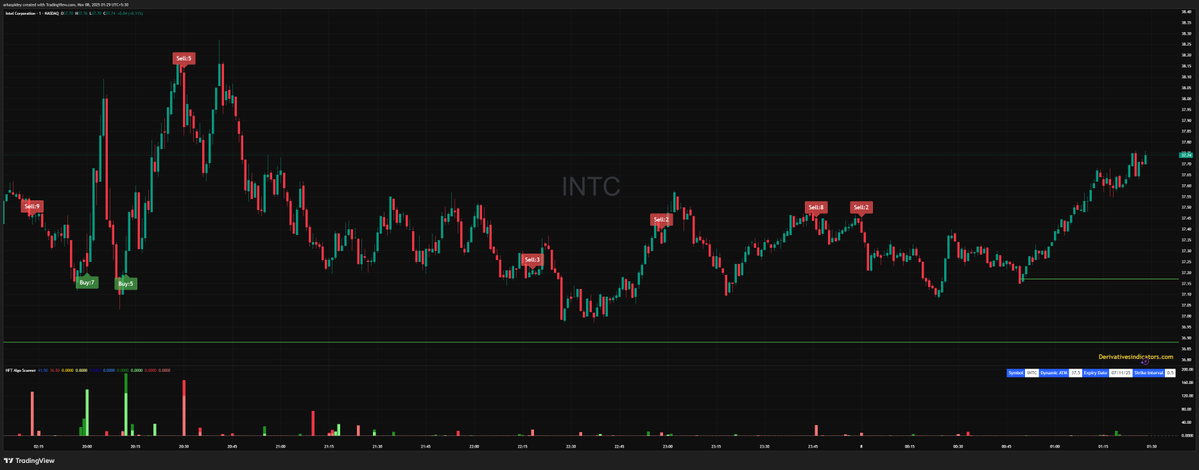
Task: Click the 00:30 time axis label
Action: 958,446
